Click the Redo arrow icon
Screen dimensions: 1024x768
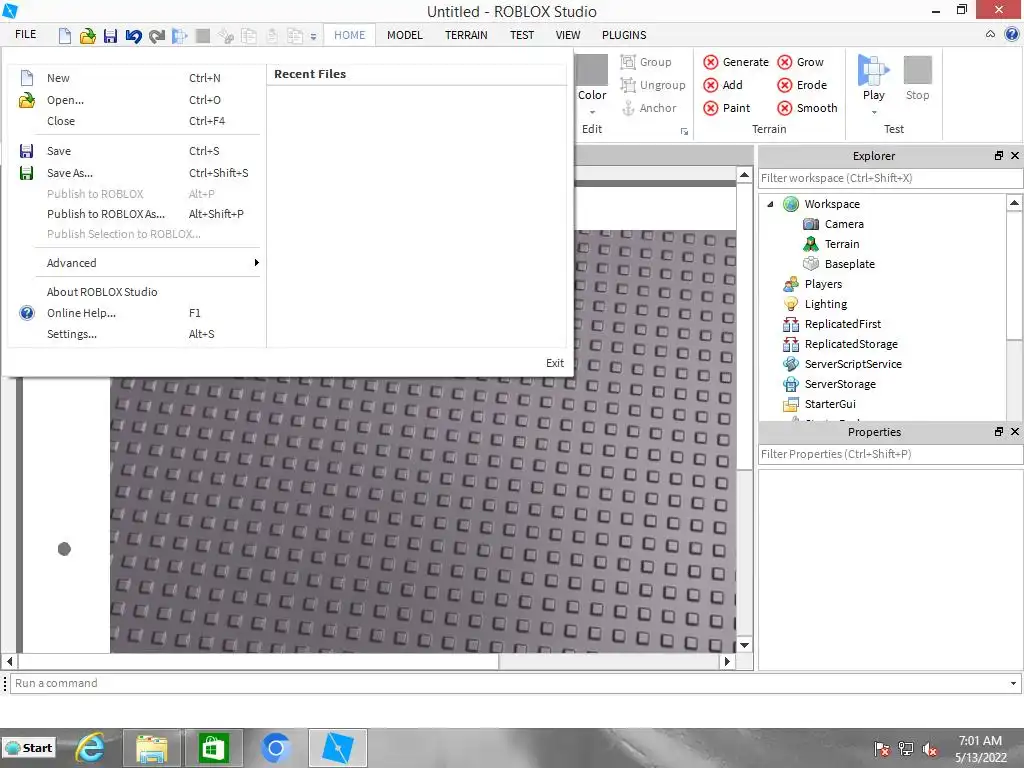tap(157, 35)
